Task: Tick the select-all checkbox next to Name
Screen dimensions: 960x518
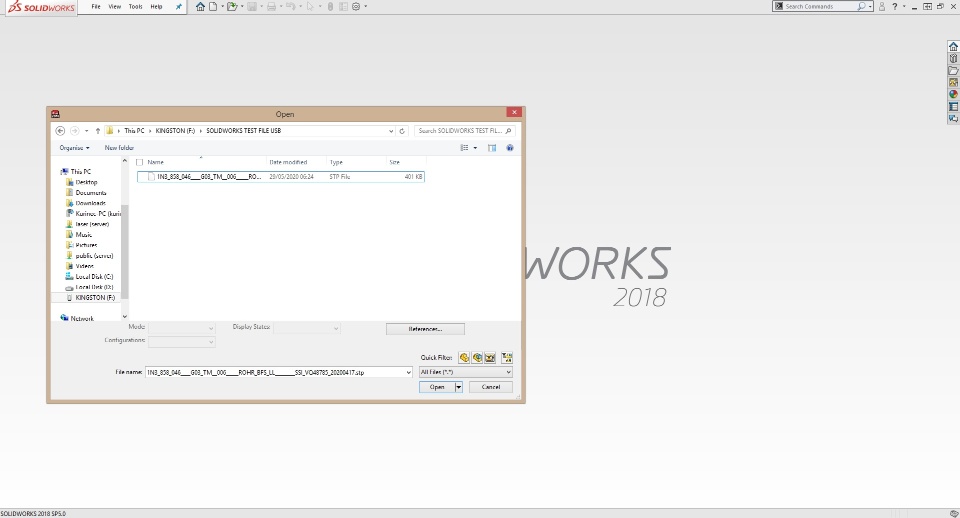Action: 140,162
